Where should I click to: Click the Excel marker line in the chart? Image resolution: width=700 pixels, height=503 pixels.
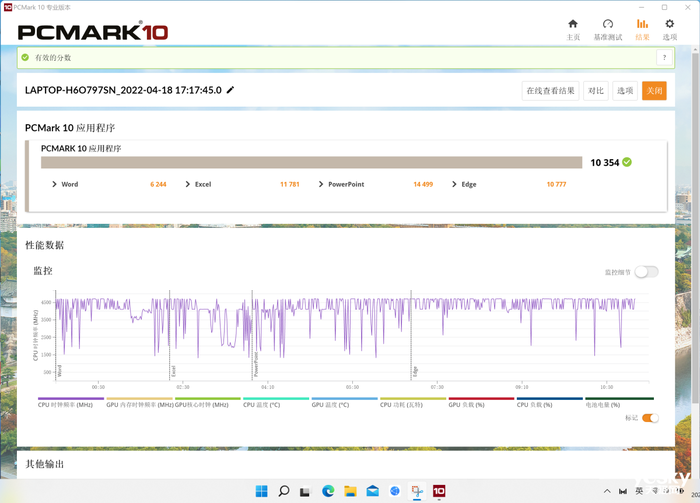pos(170,335)
